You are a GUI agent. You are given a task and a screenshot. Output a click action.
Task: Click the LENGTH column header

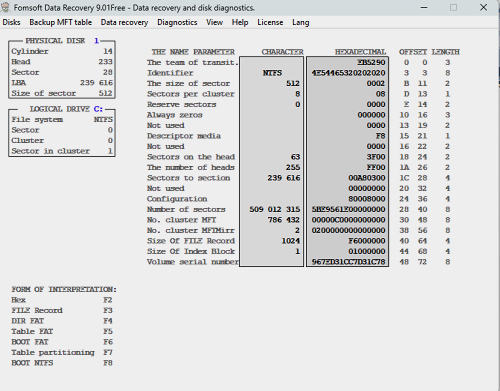click(446, 52)
